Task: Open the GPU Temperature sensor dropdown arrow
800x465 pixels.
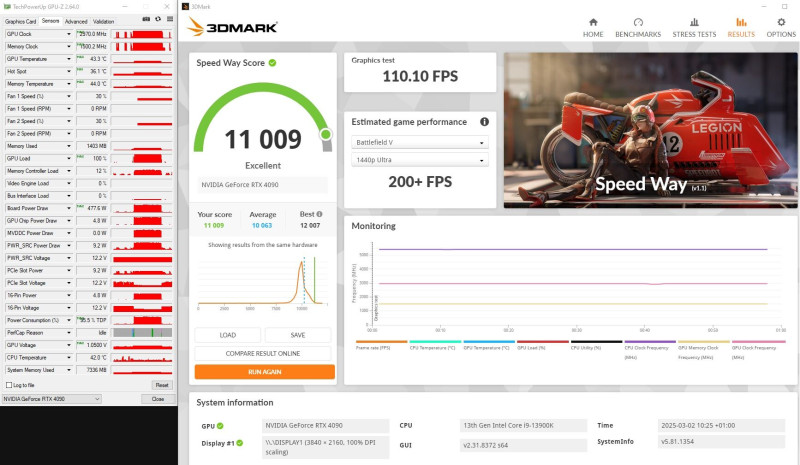Action: (x=69, y=59)
